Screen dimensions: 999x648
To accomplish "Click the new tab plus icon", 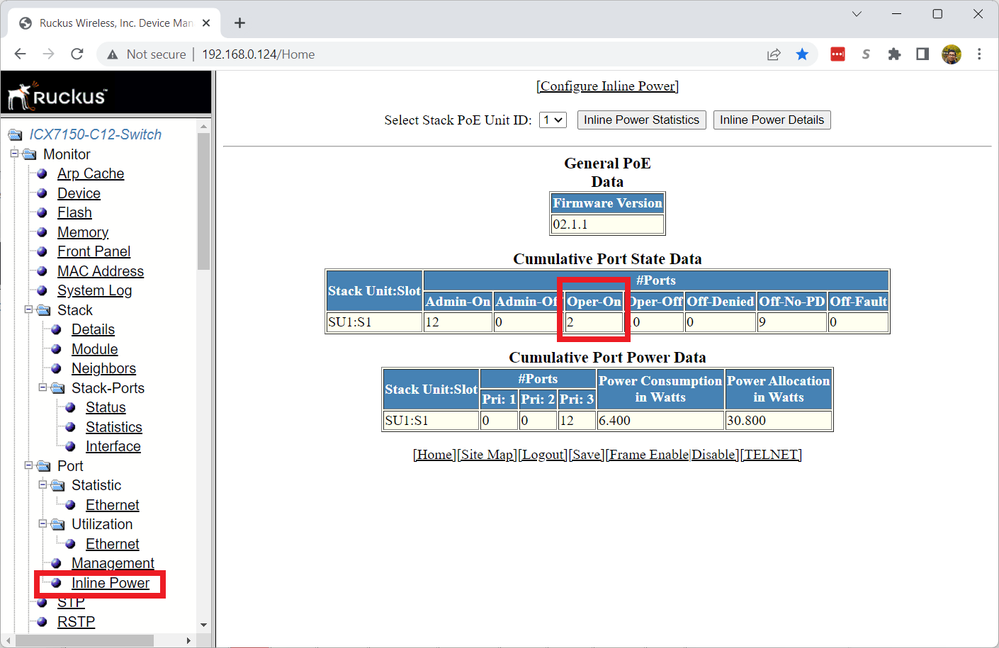I will pyautogui.click(x=240, y=23).
